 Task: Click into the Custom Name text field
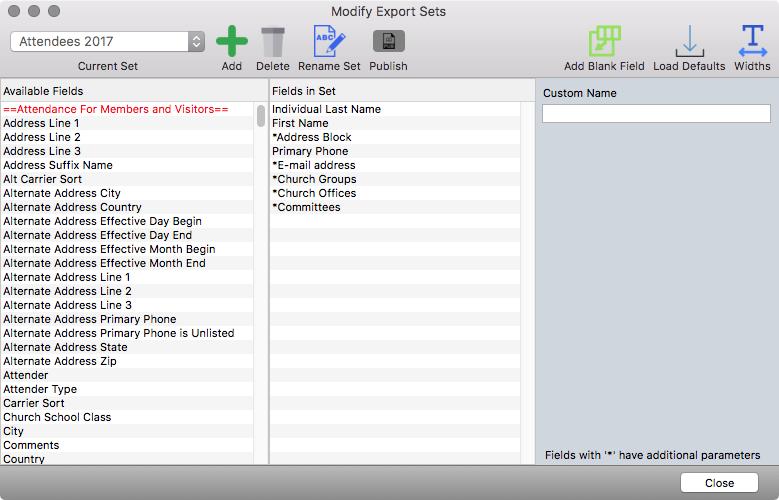tap(656, 114)
